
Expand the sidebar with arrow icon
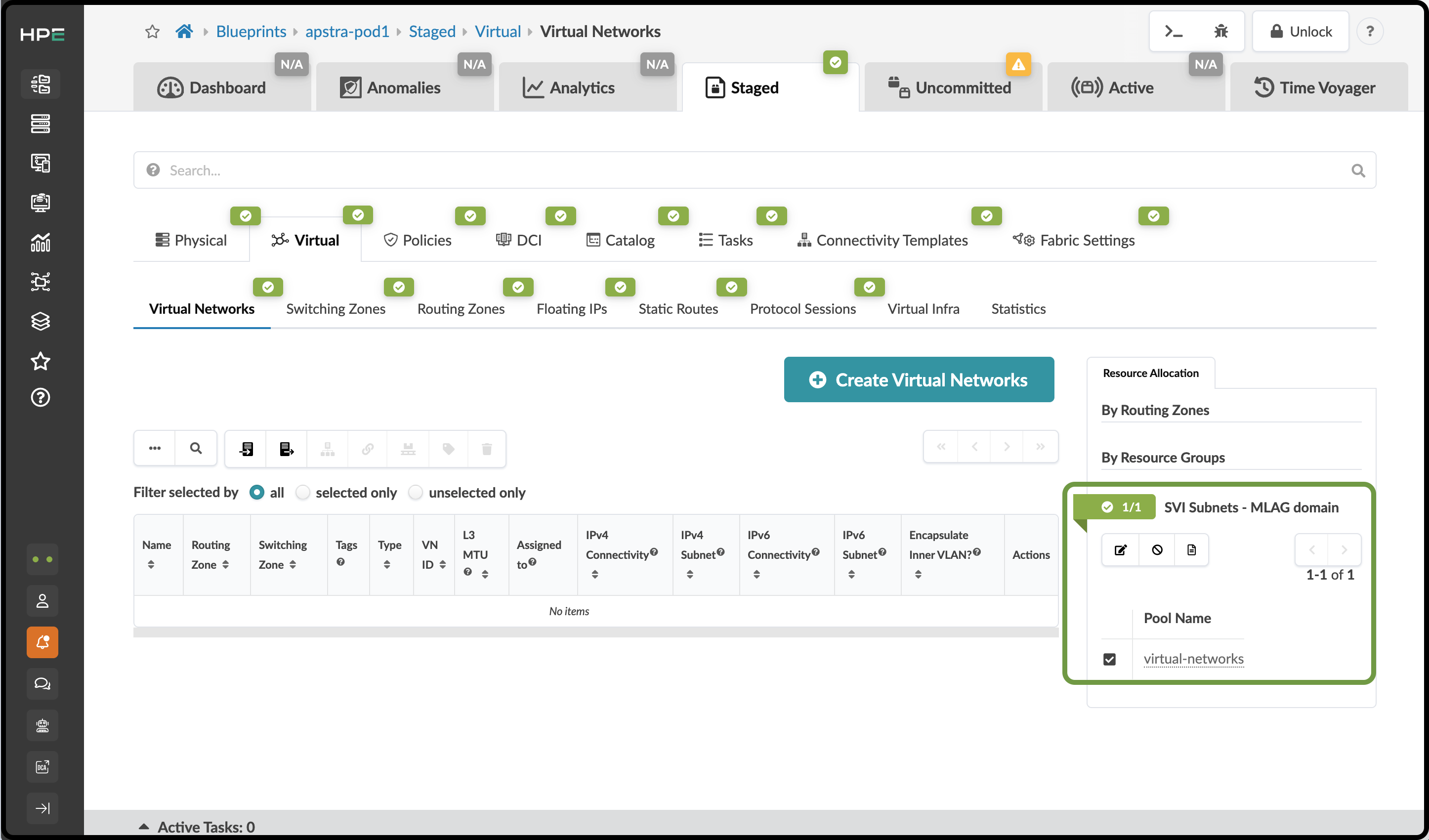42,808
